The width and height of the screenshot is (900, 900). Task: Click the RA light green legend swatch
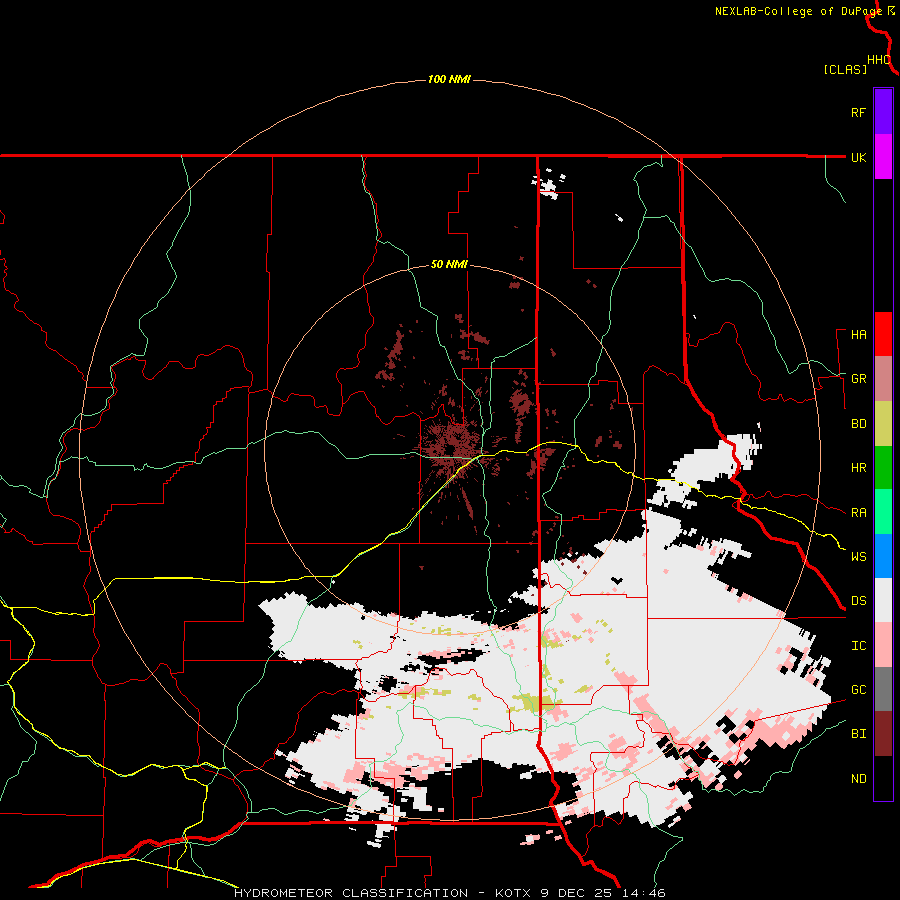[883, 511]
